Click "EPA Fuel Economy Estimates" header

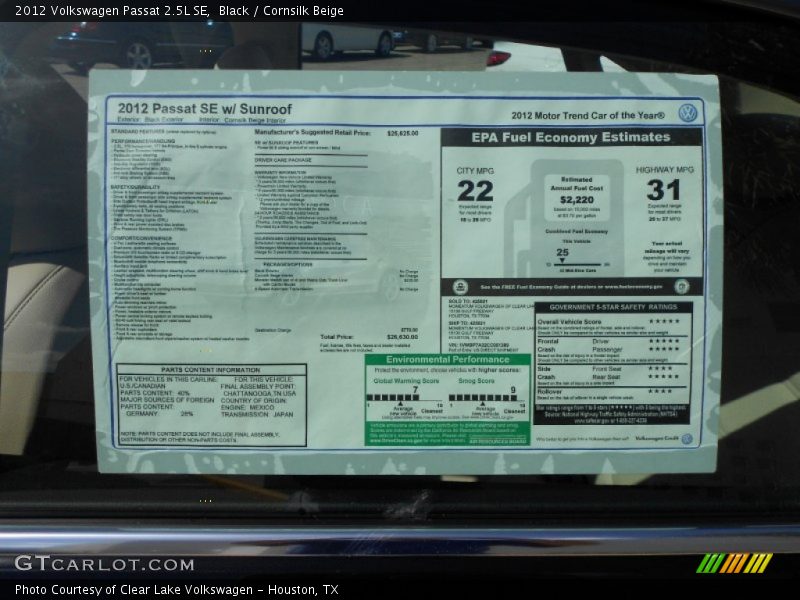pos(571,137)
